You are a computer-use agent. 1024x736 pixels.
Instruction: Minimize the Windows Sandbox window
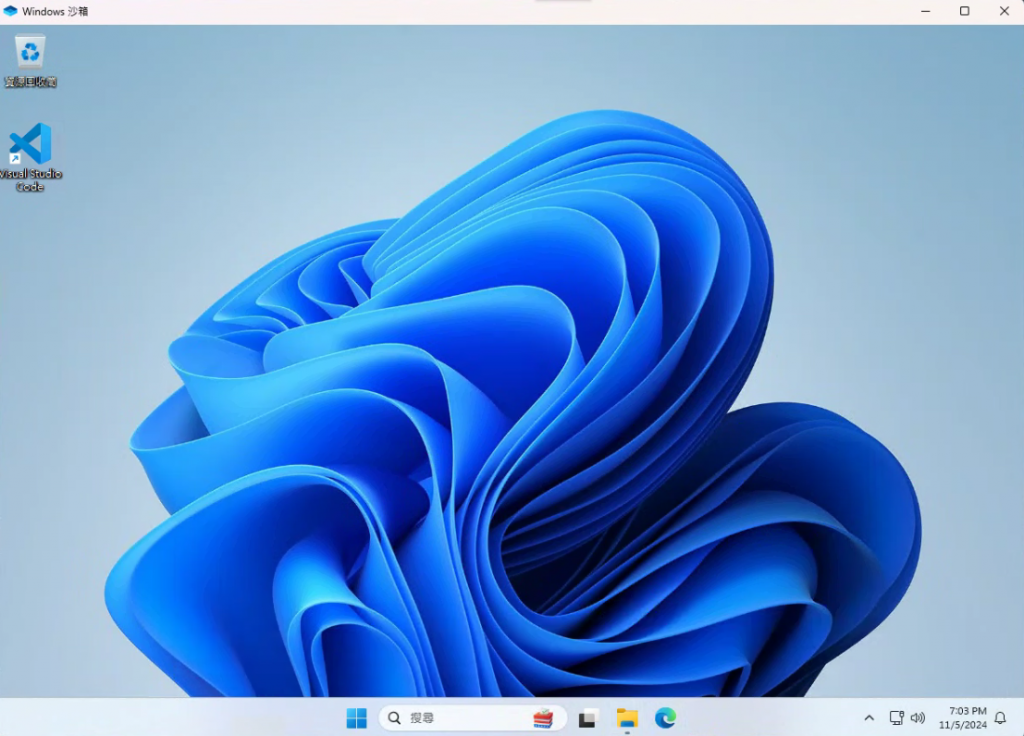point(925,11)
